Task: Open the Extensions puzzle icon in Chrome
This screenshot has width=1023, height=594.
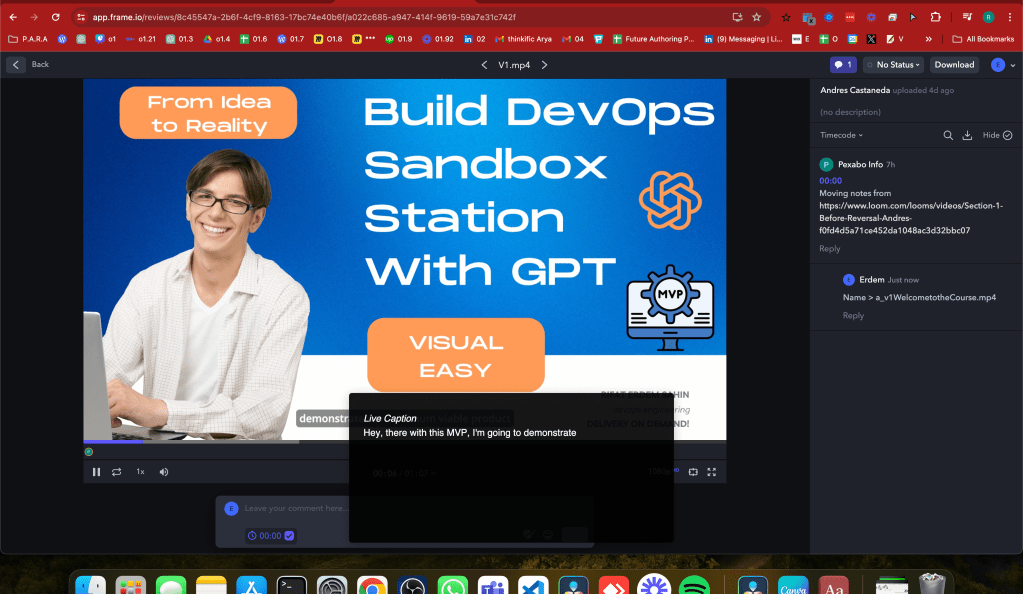Action: (x=935, y=18)
